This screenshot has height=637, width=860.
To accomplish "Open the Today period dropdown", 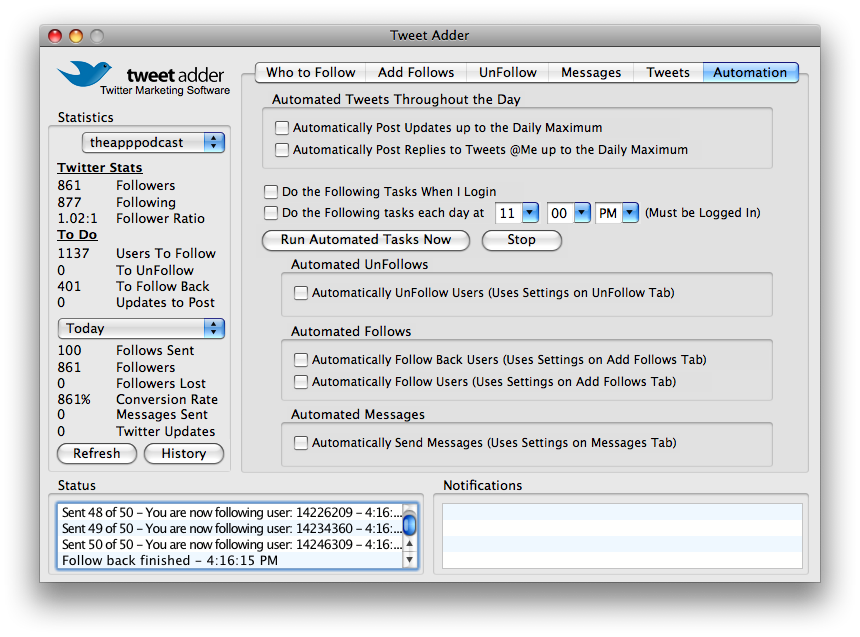I will (x=141, y=329).
